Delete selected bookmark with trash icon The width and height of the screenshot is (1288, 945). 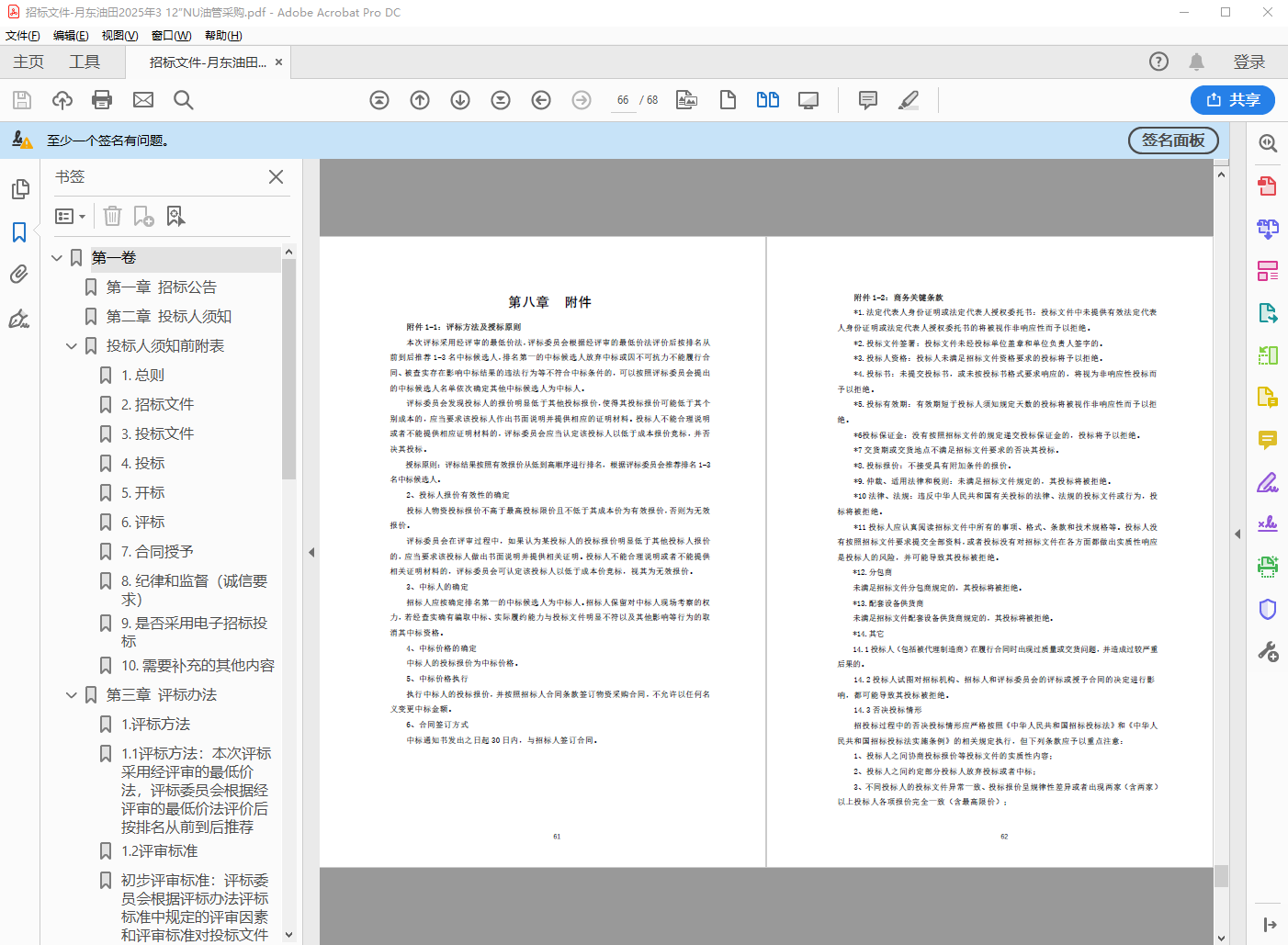tap(112, 216)
